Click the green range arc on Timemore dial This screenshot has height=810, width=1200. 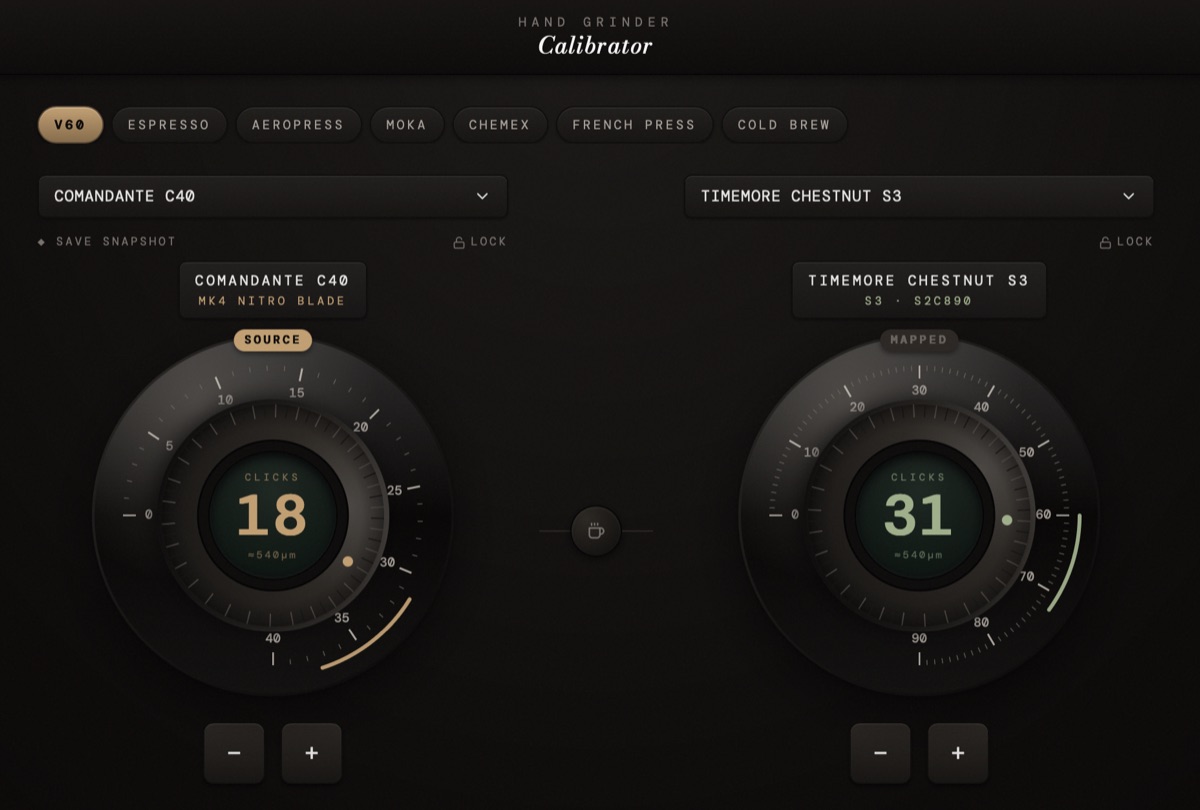pos(1070,566)
